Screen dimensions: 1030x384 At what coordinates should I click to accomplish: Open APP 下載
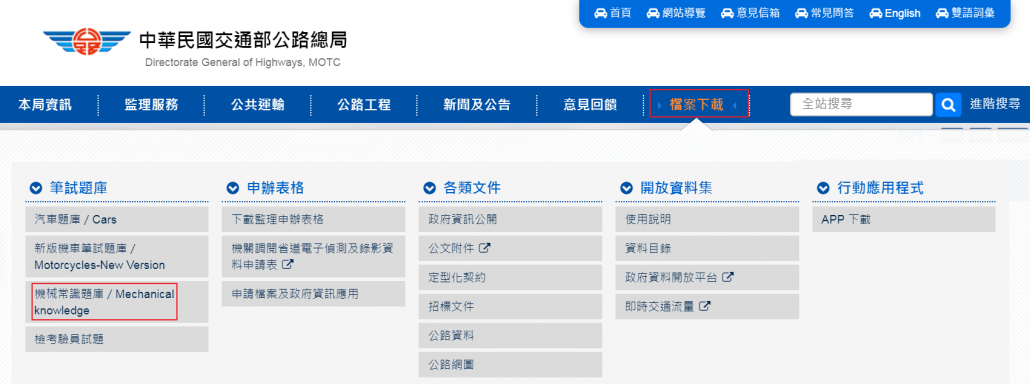[x=904, y=219]
